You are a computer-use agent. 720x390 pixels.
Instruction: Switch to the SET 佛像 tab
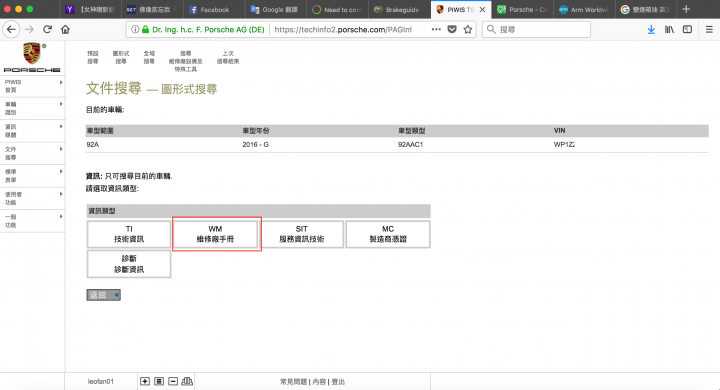[152, 10]
